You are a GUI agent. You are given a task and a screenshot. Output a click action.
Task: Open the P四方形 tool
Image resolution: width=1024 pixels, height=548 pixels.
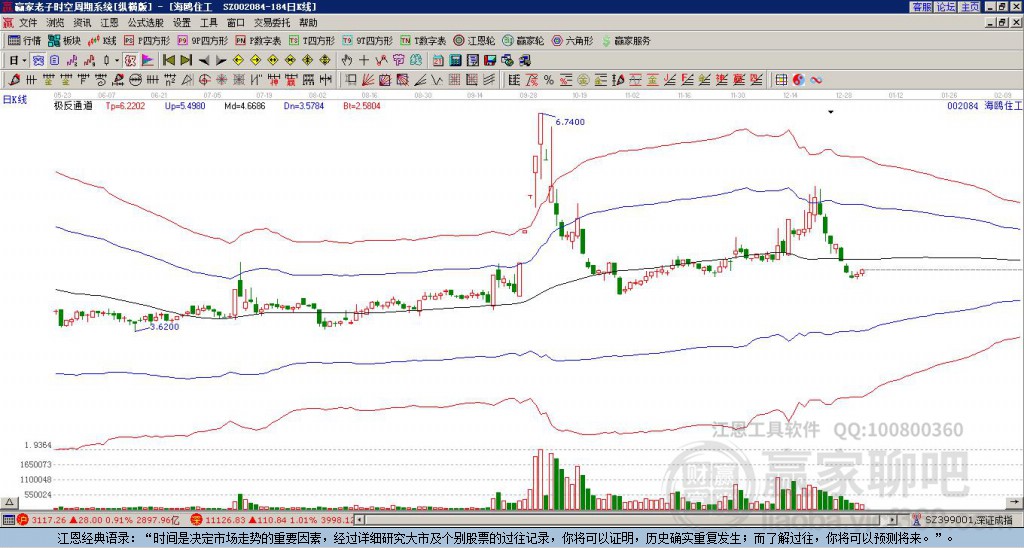tap(147, 40)
